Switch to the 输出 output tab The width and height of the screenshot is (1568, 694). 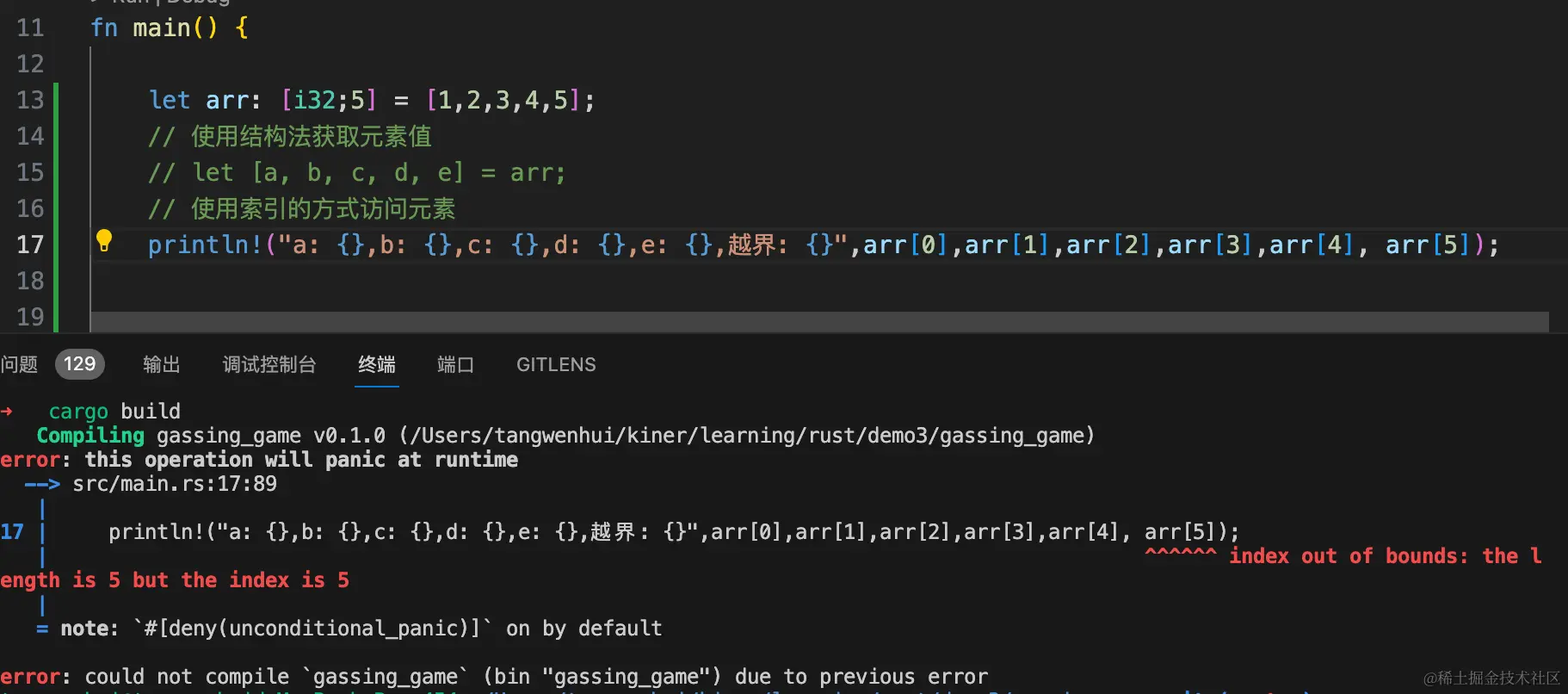(x=161, y=364)
